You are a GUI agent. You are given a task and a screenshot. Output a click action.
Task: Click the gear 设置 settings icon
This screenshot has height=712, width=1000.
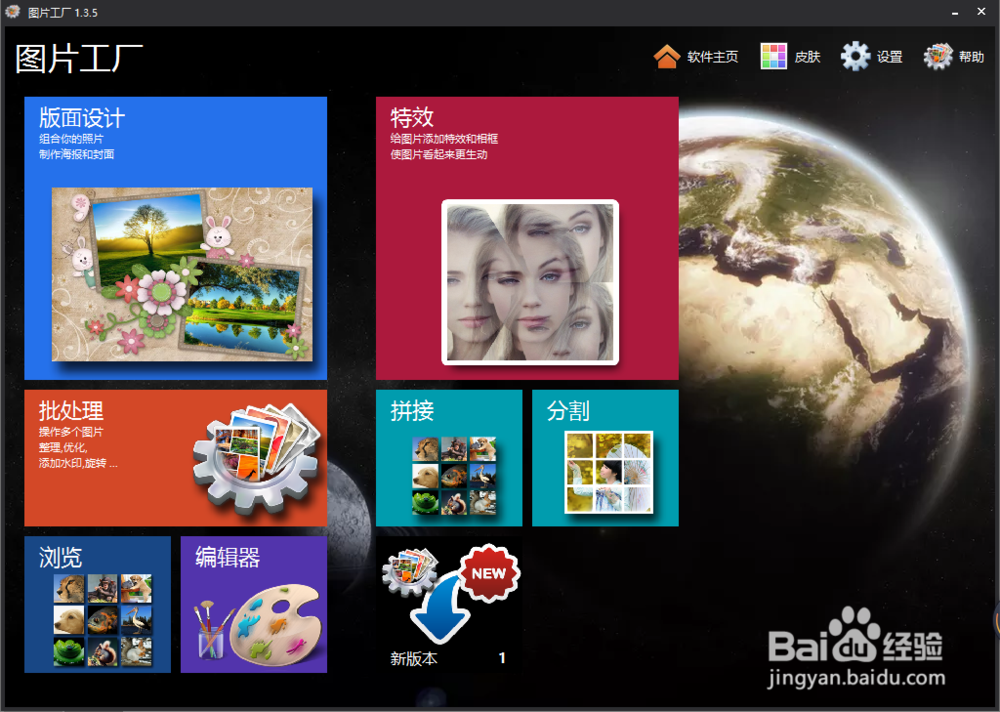click(x=855, y=56)
